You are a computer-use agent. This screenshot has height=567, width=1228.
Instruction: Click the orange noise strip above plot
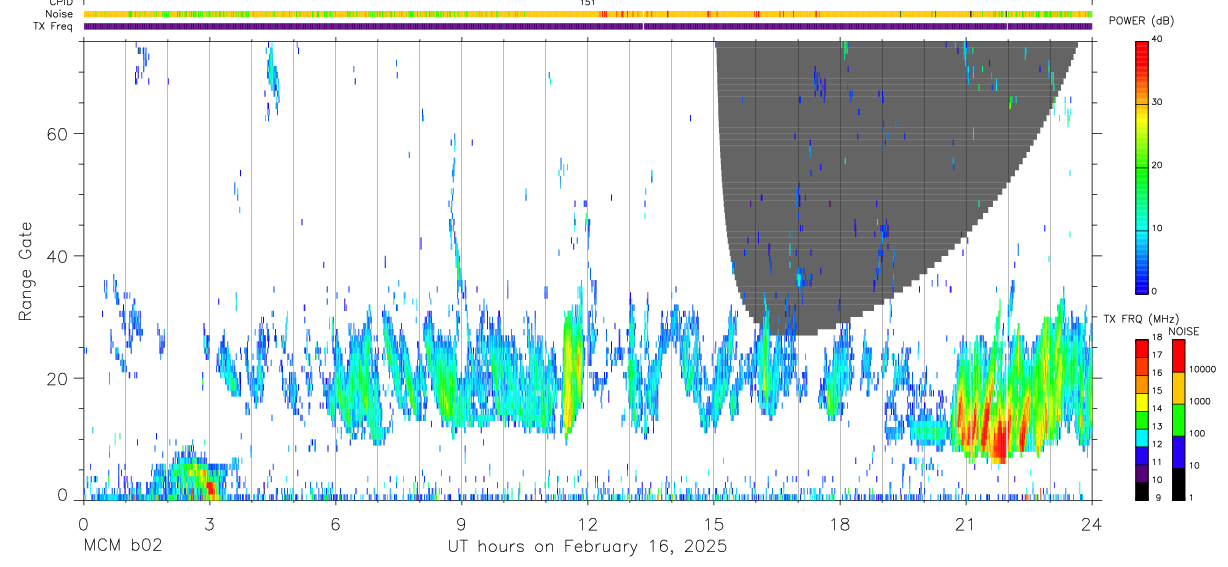(588, 14)
